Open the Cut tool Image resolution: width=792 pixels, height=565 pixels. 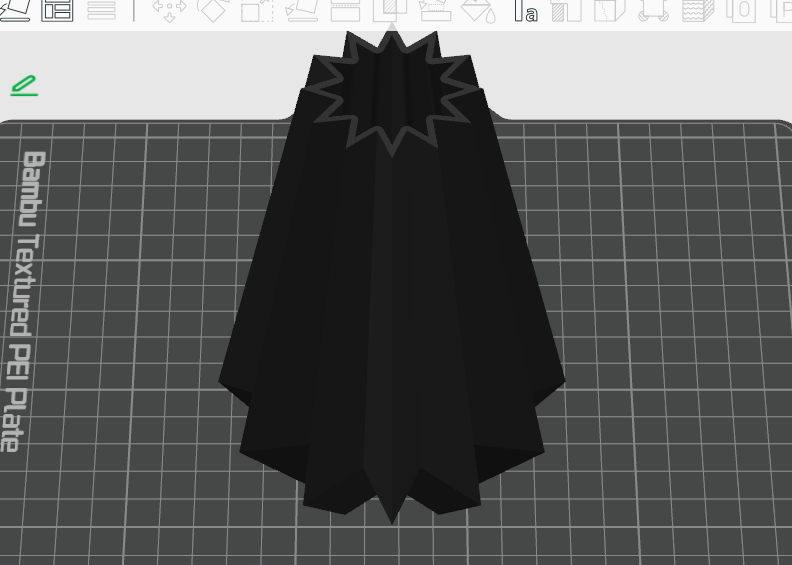(345, 10)
